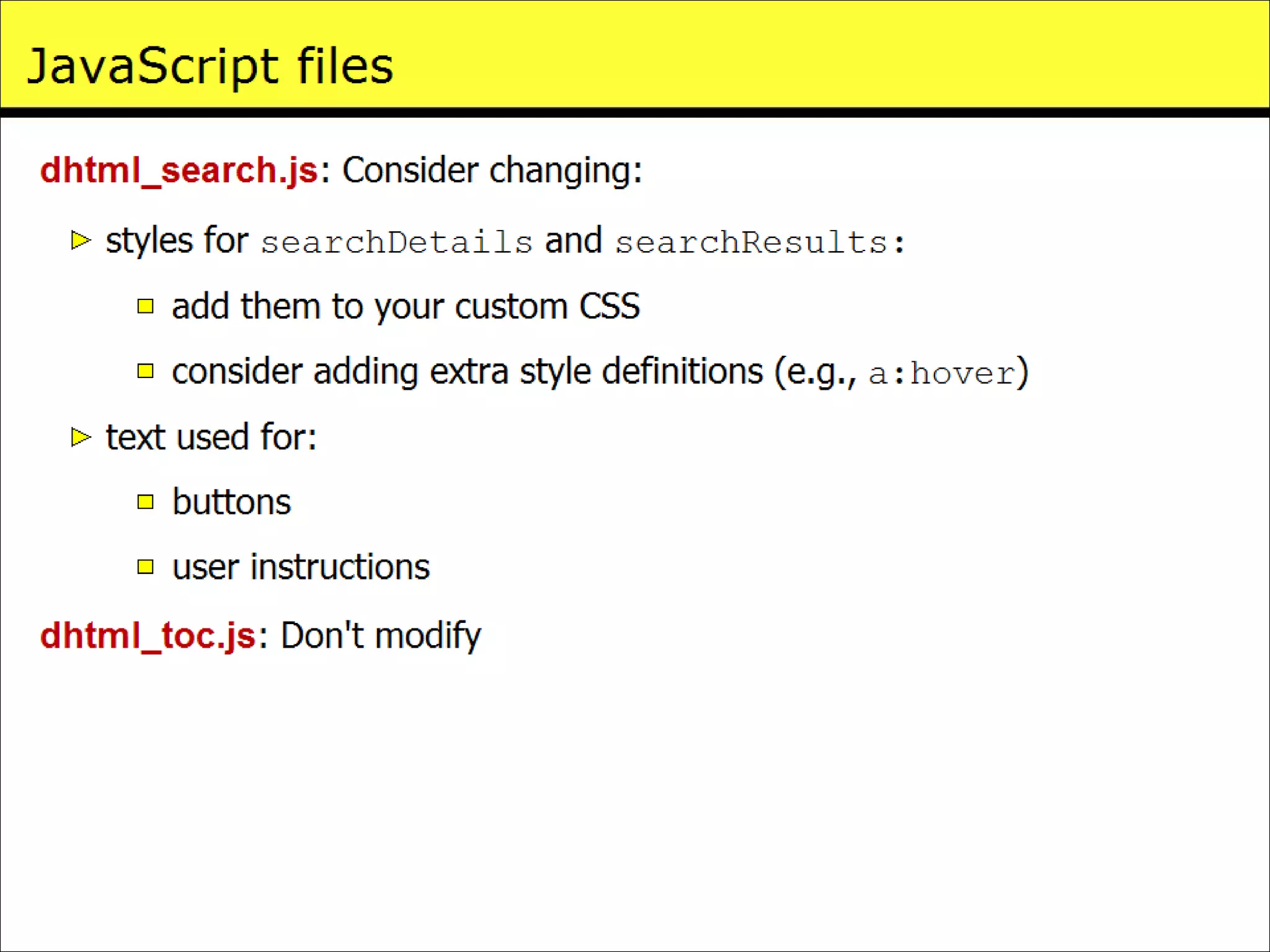Click the 'add them to your custom CSS' line
The image size is (1270, 952).
[x=406, y=306]
